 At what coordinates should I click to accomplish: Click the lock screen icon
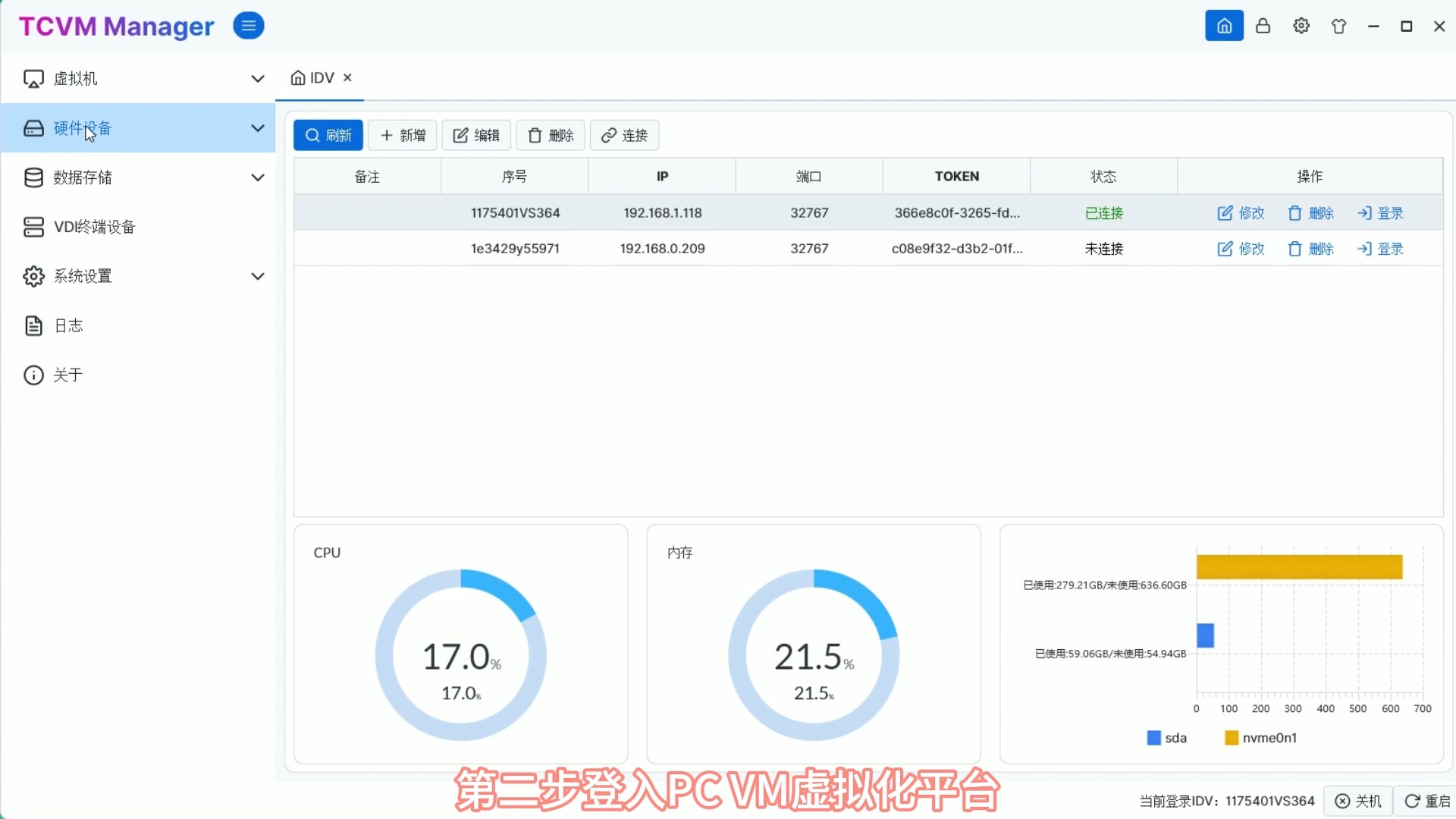(x=1263, y=26)
